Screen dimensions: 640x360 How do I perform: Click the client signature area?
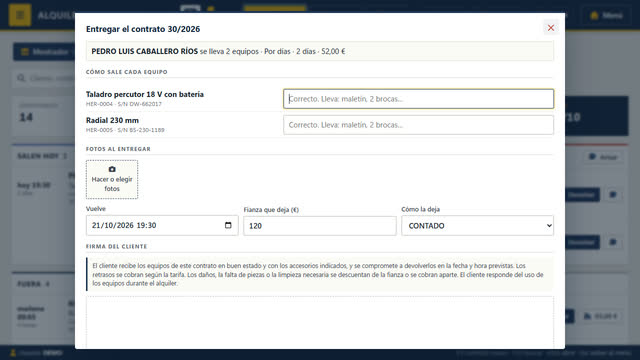click(320, 322)
